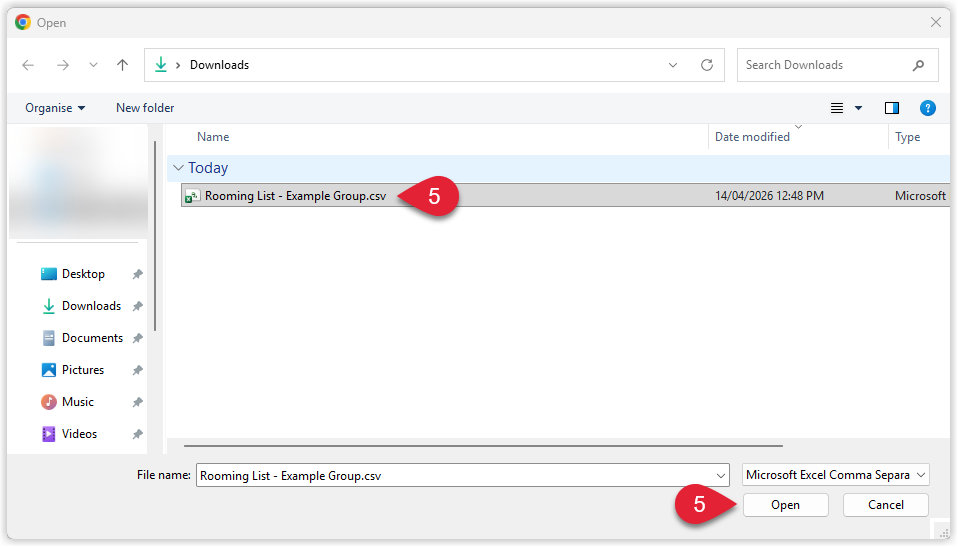
Task: Expand the File name dropdown arrow
Action: point(721,475)
